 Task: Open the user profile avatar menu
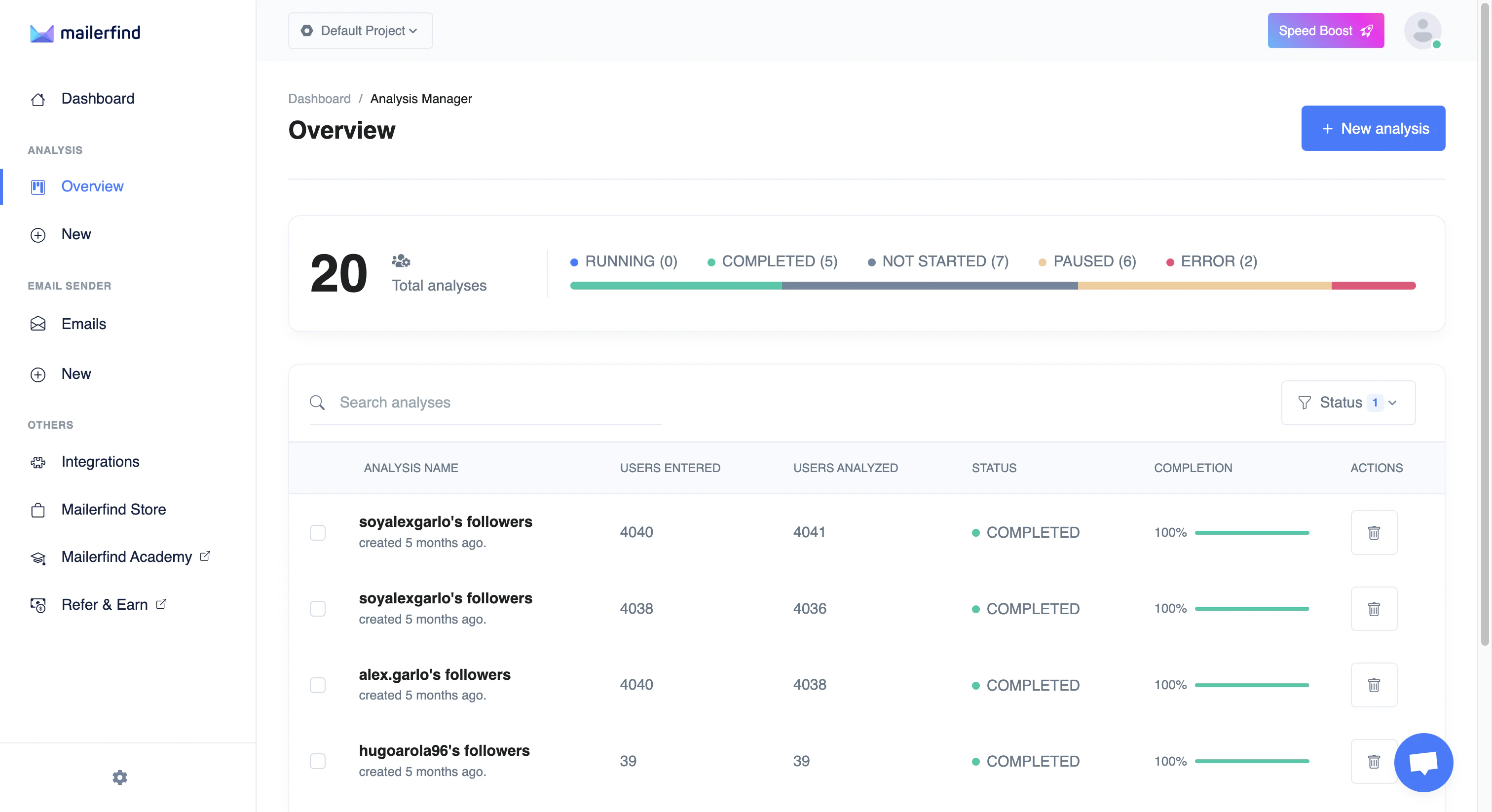click(x=1423, y=31)
